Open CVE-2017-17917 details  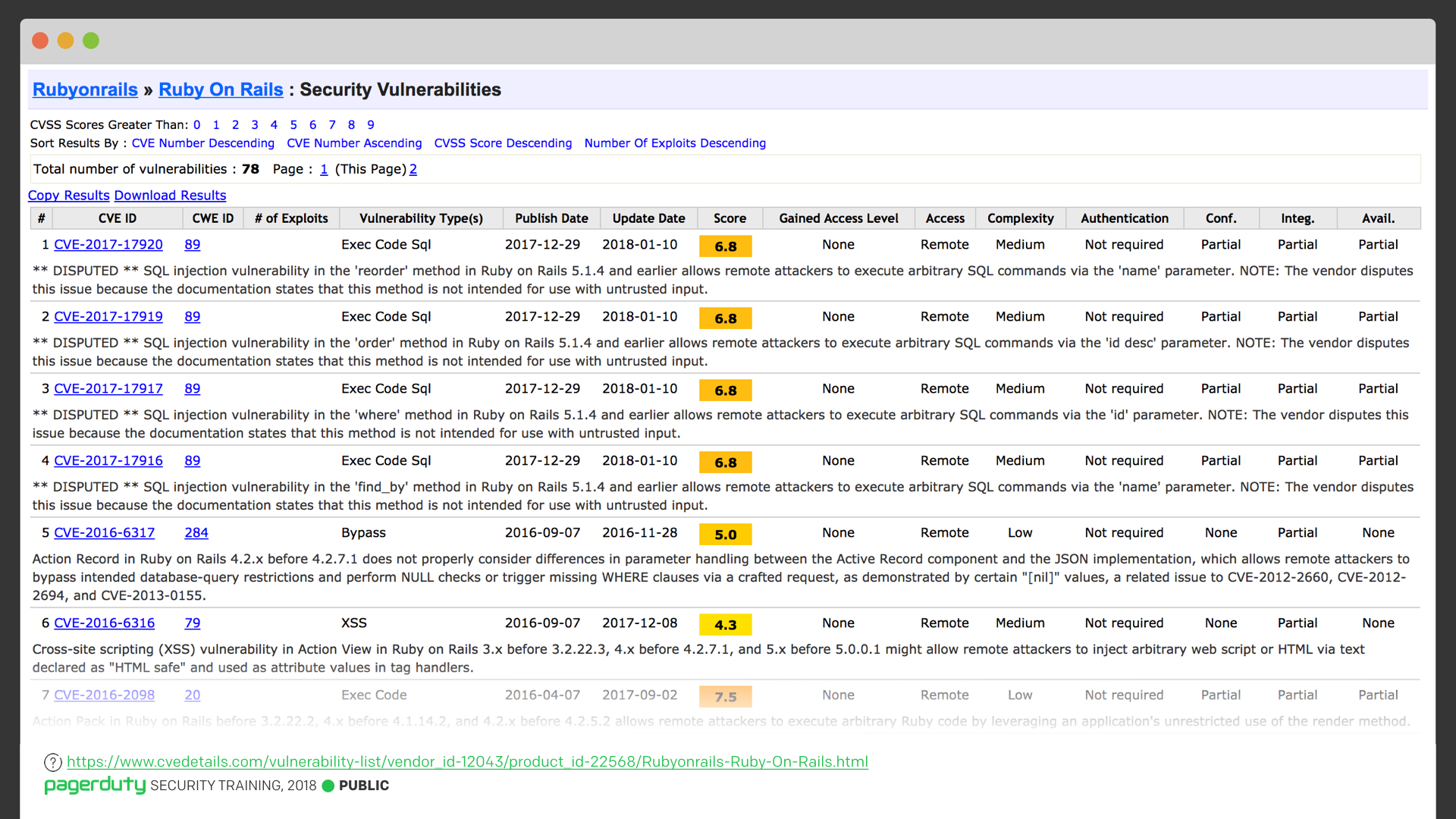tap(108, 389)
